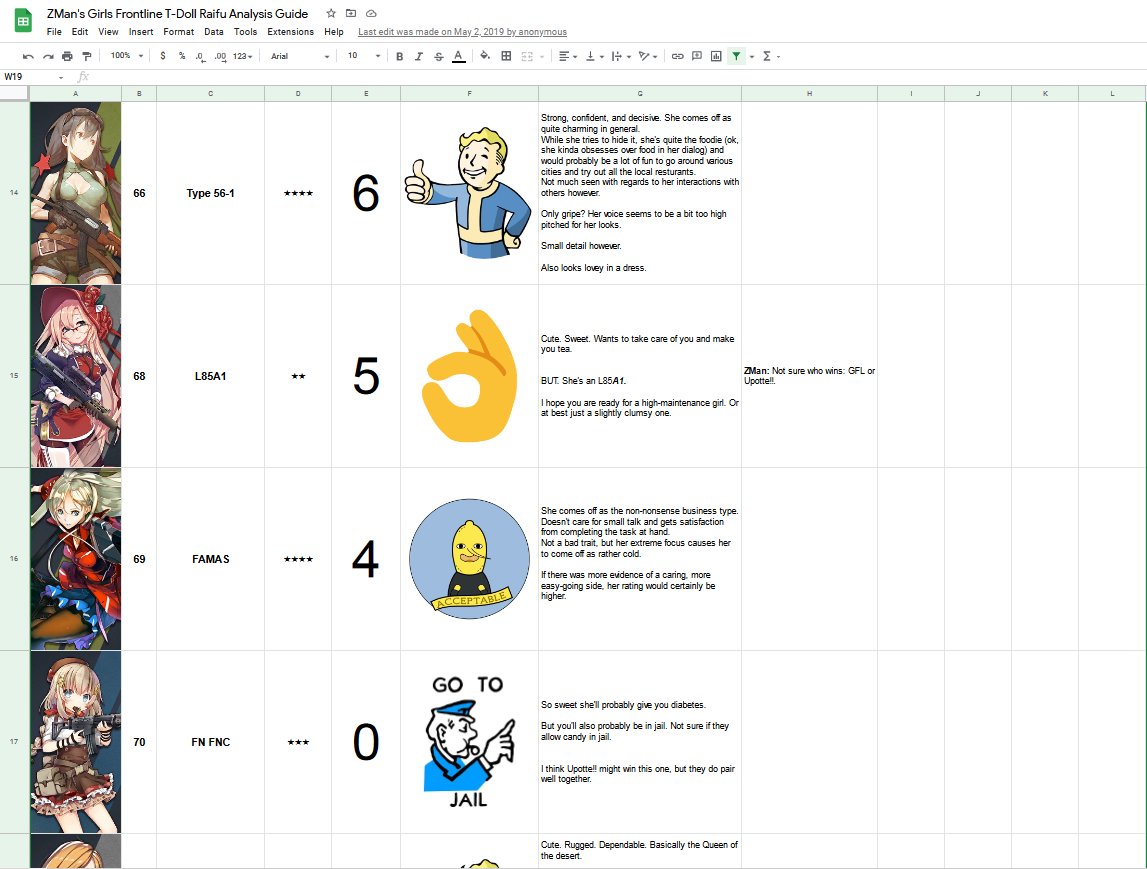Click the Go To Jail image

[x=468, y=742]
